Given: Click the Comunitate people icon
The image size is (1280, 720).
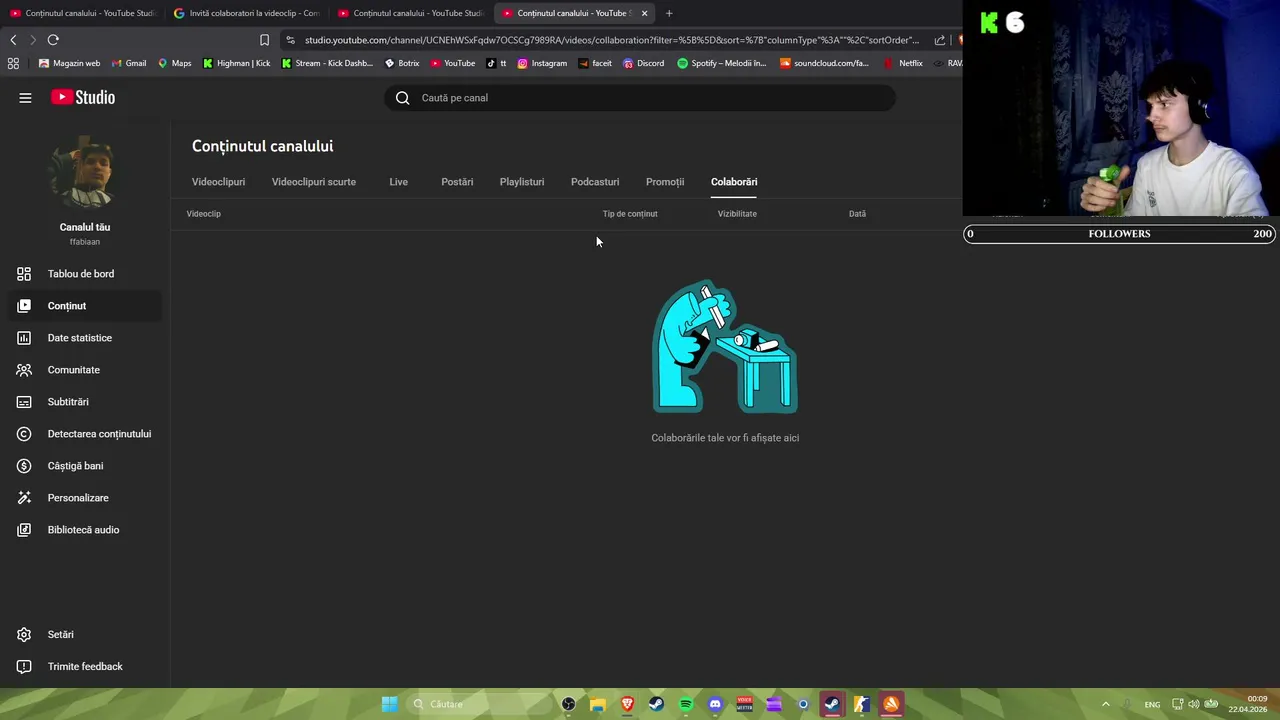Looking at the screenshot, I should [x=24, y=370].
